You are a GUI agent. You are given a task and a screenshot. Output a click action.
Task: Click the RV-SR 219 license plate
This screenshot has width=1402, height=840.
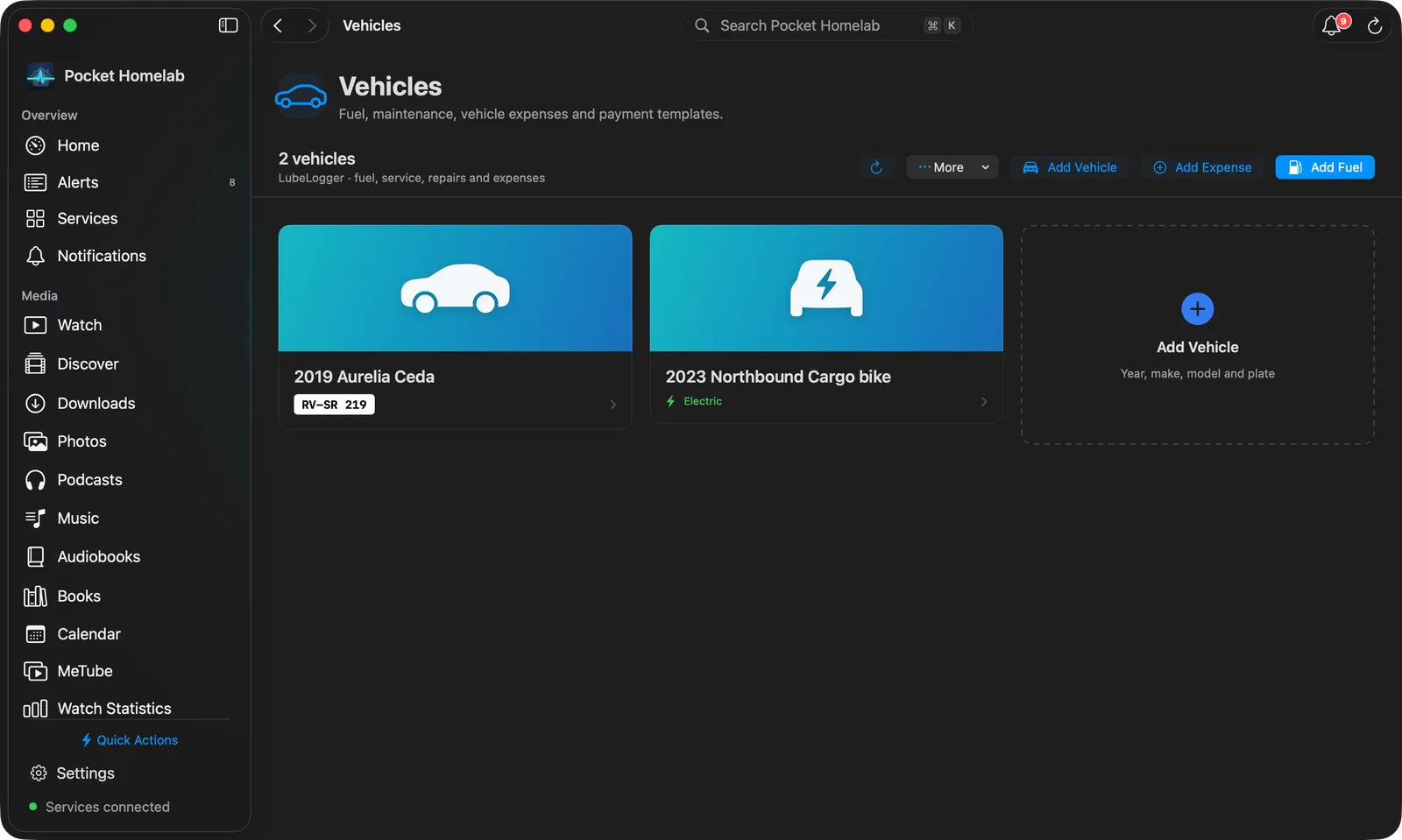click(334, 405)
